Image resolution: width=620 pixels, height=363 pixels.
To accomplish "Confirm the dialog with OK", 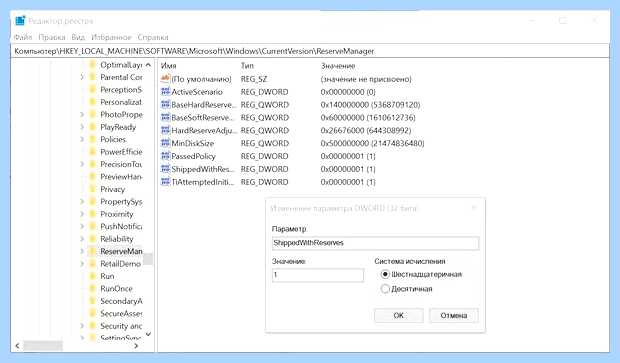I will 399,316.
